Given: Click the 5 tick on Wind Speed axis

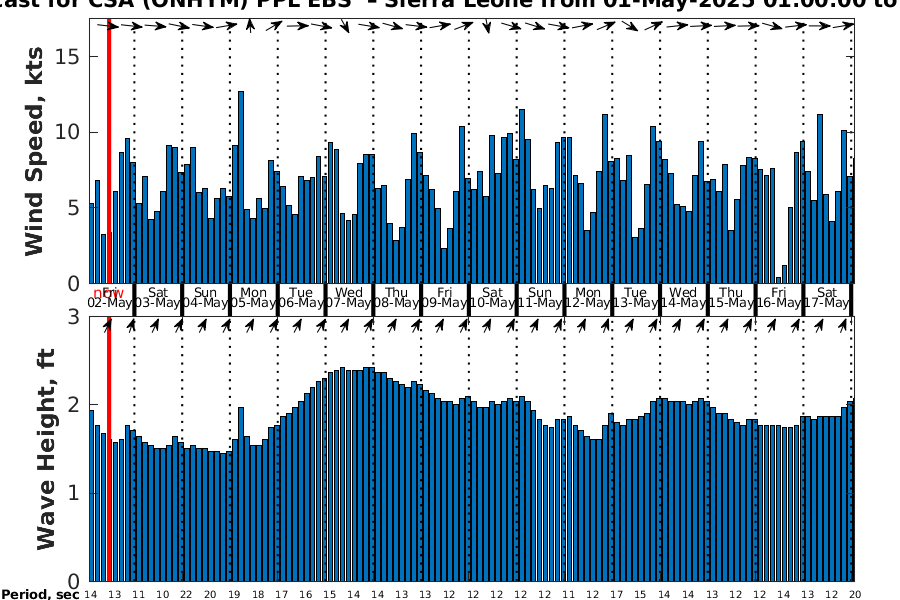Looking at the screenshot, I should 74,208.
